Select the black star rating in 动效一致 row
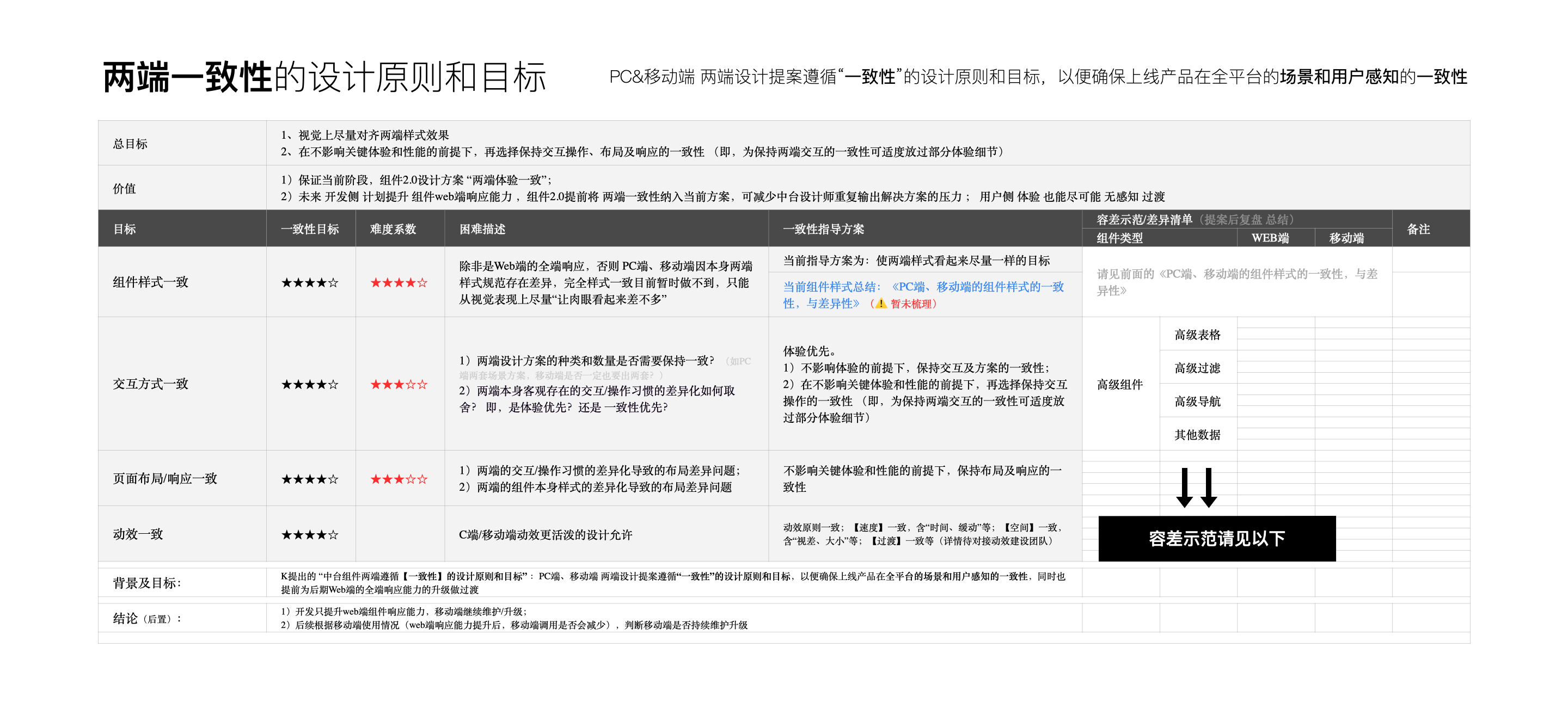Screen dimensions: 1568x703 click(310, 534)
